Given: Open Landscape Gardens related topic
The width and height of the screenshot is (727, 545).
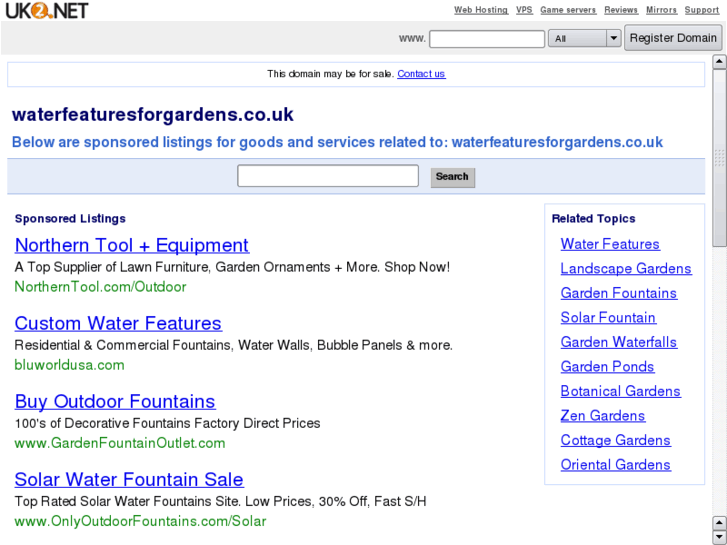Looking at the screenshot, I should pos(626,269).
